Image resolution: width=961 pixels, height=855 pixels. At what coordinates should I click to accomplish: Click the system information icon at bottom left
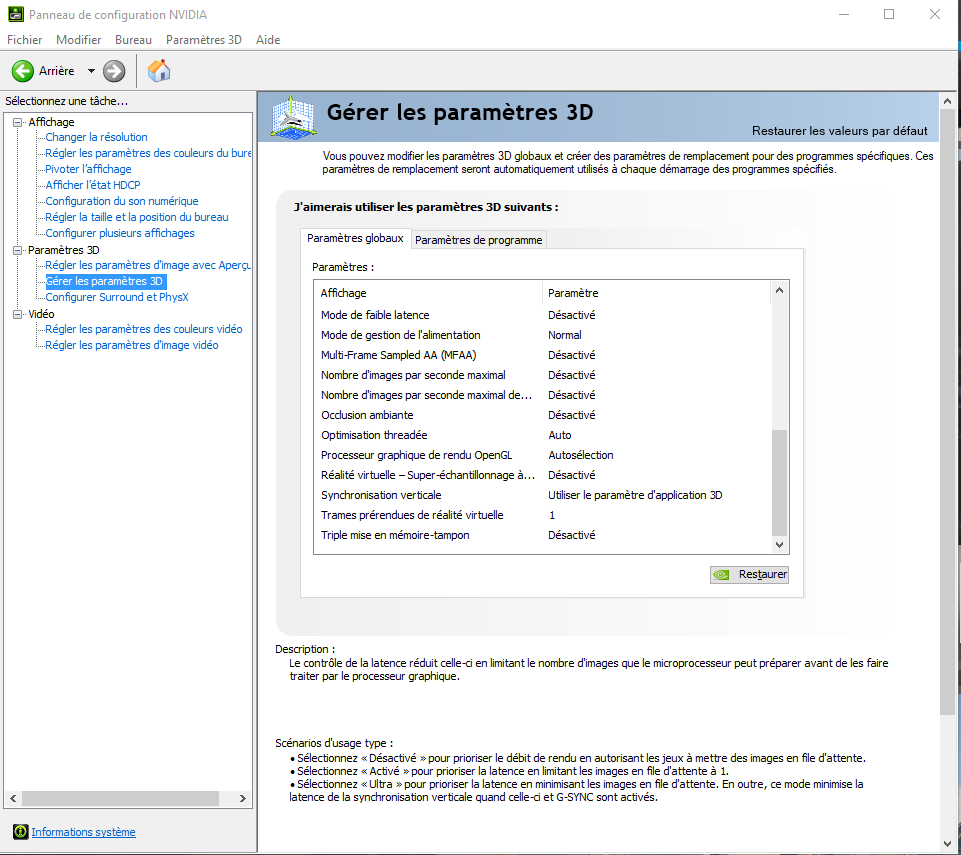pos(20,832)
